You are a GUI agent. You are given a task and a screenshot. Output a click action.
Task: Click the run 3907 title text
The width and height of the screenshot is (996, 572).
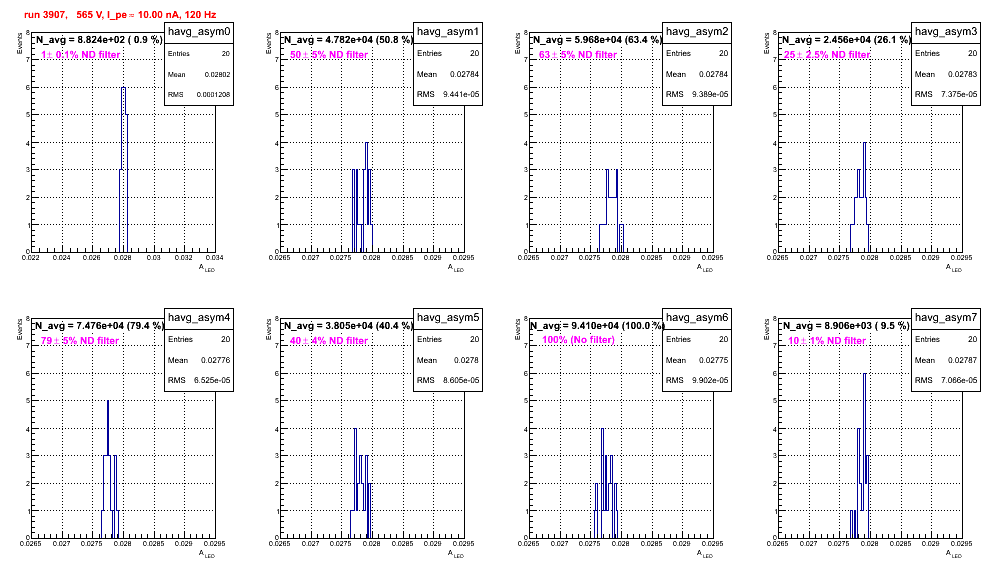coord(119,15)
